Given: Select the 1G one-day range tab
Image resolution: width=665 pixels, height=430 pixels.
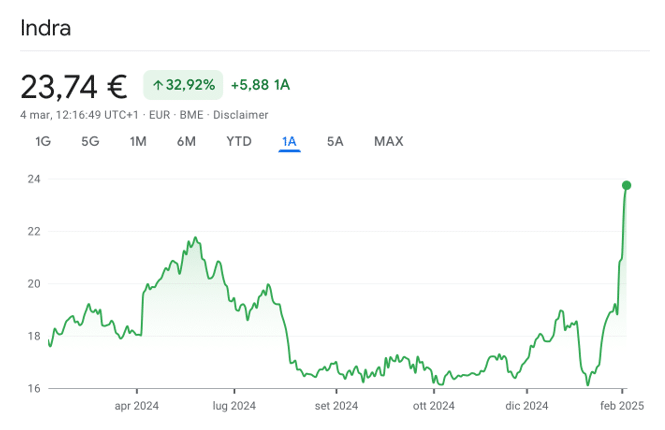Looking at the screenshot, I should [x=43, y=141].
